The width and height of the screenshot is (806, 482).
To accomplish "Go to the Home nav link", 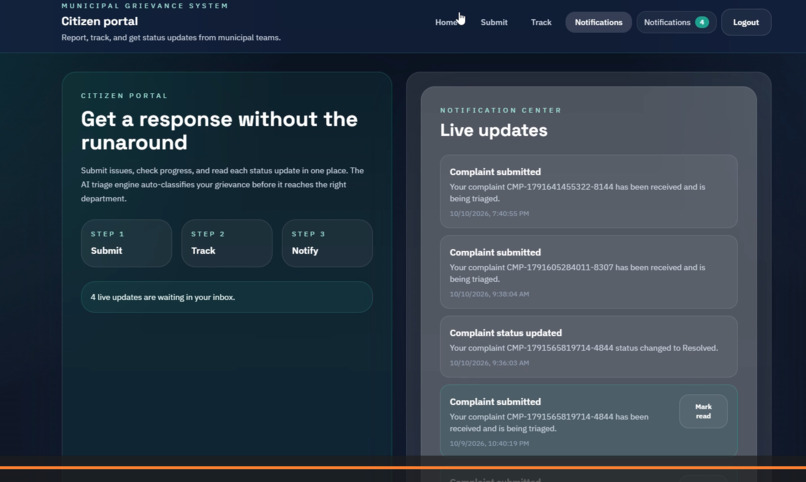I will (446, 23).
